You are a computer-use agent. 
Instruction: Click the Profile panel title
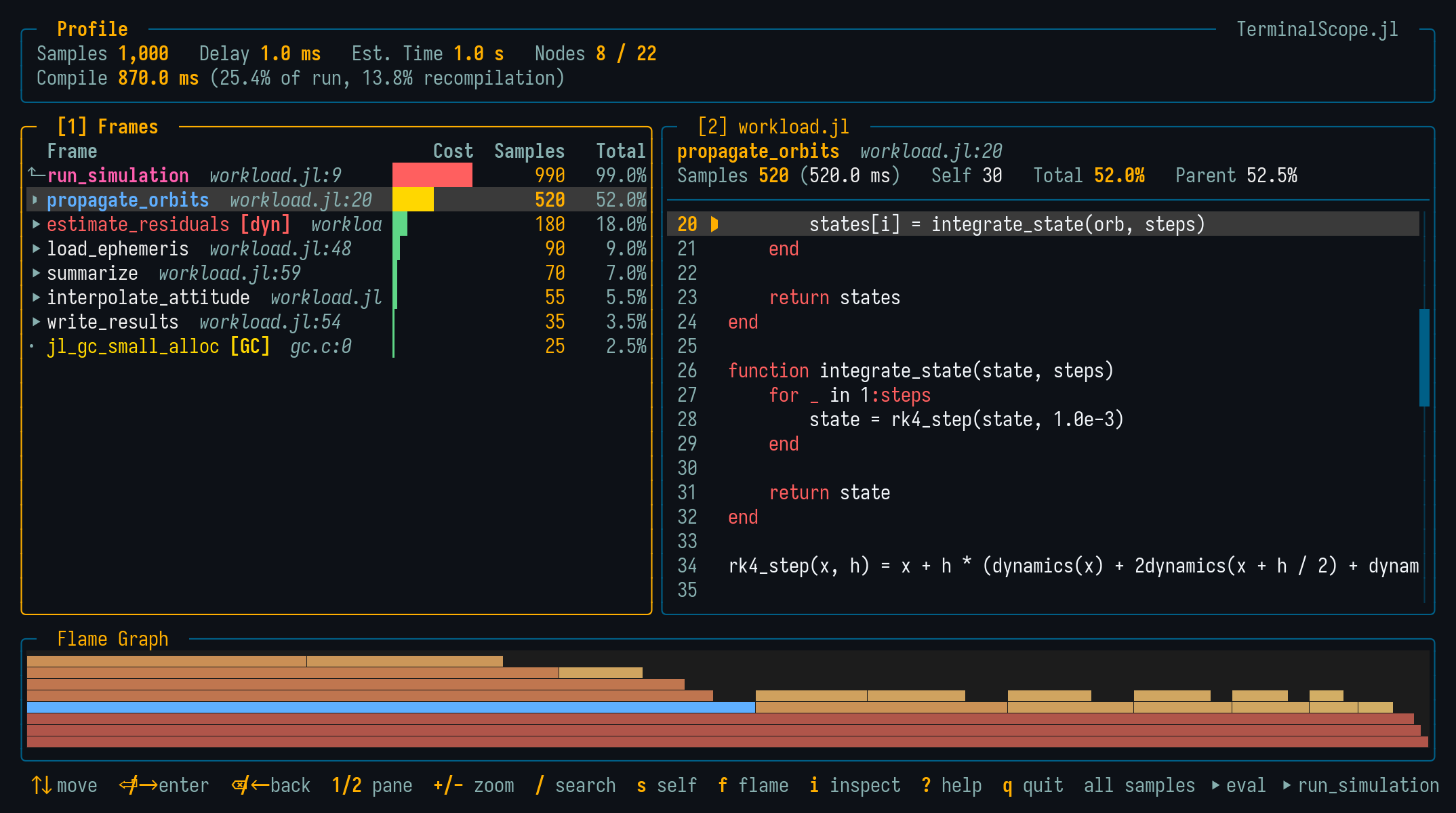92,29
